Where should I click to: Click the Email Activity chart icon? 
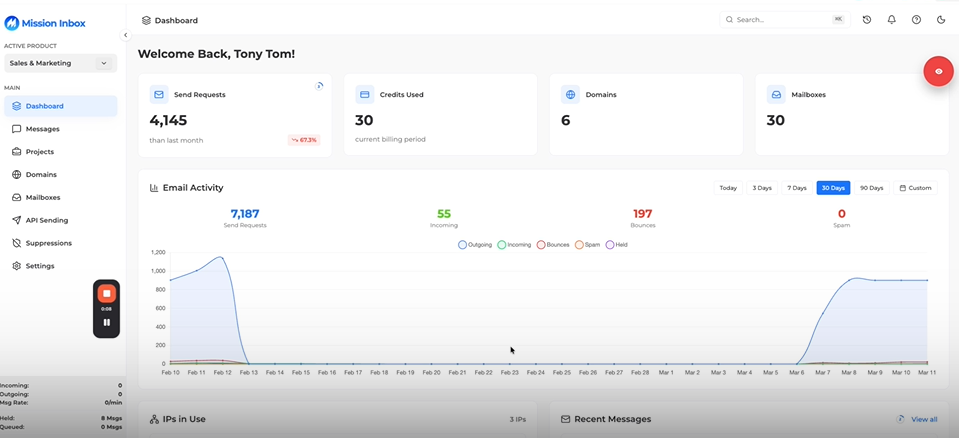pyautogui.click(x=154, y=188)
